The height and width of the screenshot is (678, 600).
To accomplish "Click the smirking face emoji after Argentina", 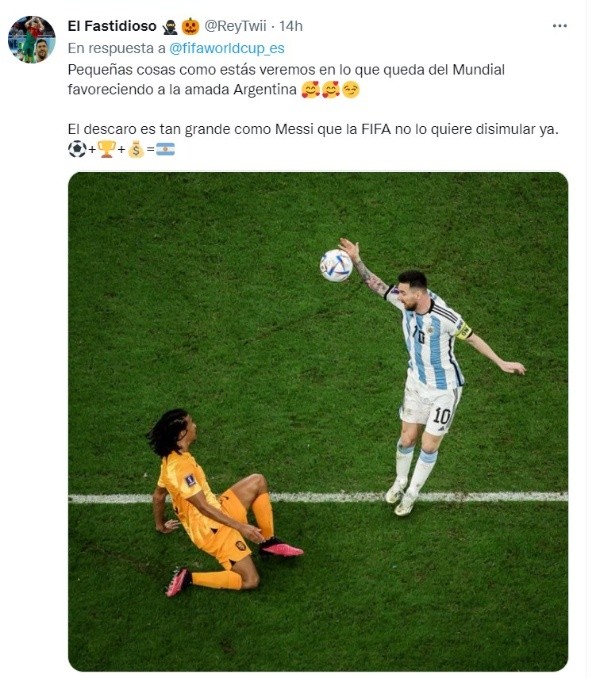I will click(351, 90).
